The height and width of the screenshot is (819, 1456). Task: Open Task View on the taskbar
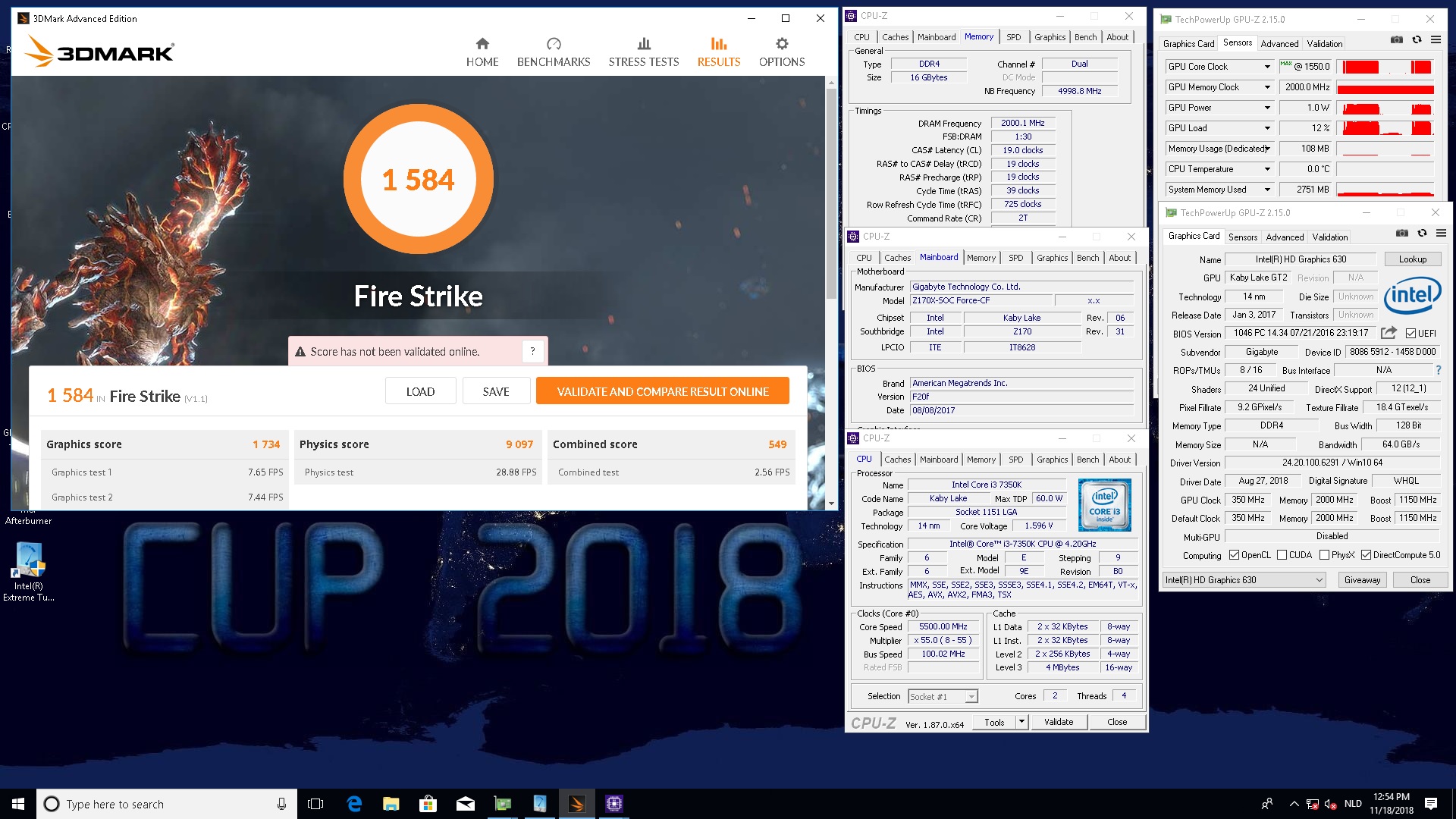315,804
